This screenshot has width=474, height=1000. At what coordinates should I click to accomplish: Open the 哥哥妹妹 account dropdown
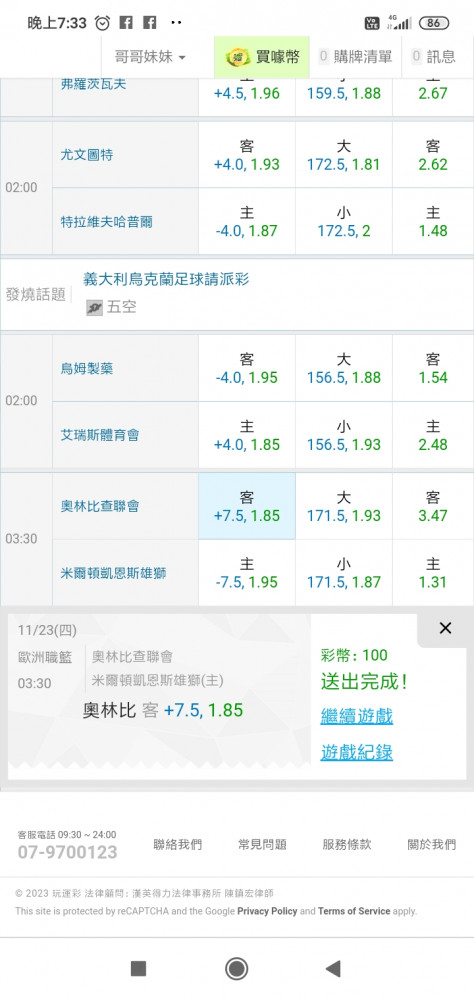click(x=150, y=57)
